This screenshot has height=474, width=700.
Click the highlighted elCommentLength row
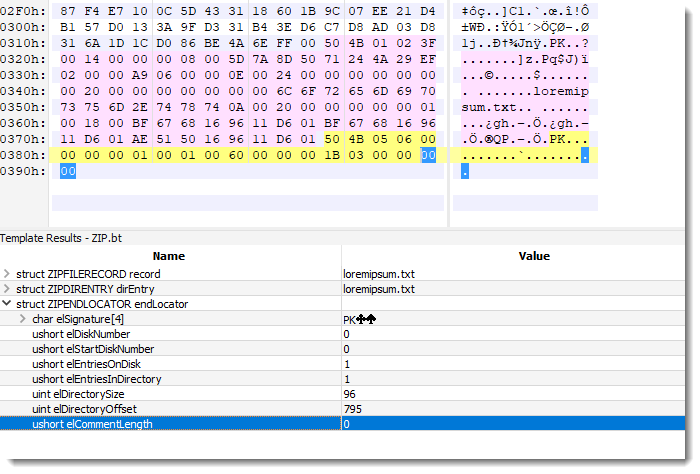click(92, 424)
